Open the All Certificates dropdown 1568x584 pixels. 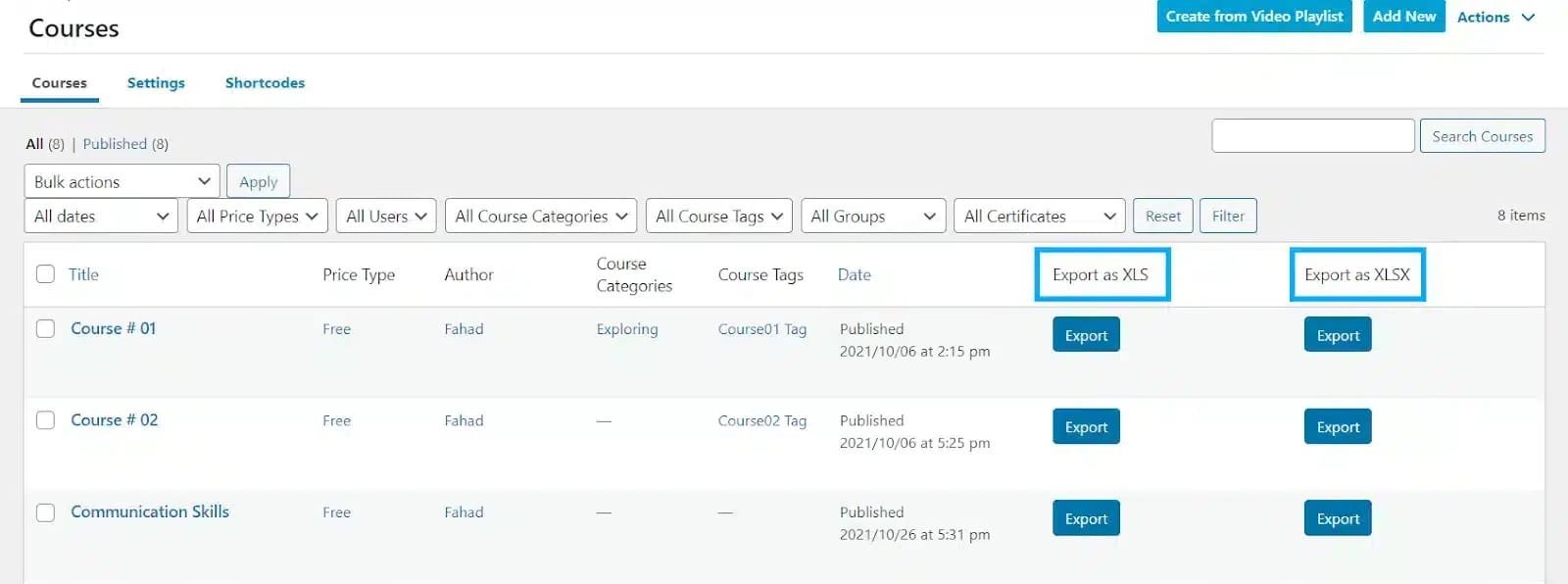tap(1040, 216)
